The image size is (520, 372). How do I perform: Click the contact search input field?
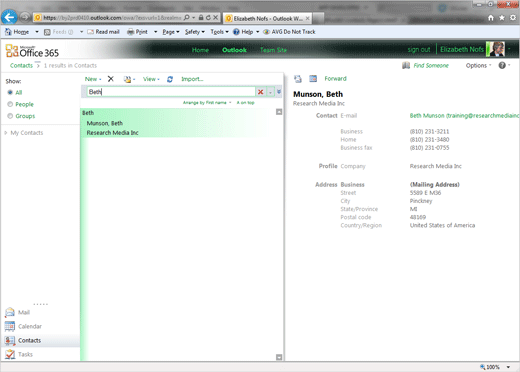tap(171, 92)
